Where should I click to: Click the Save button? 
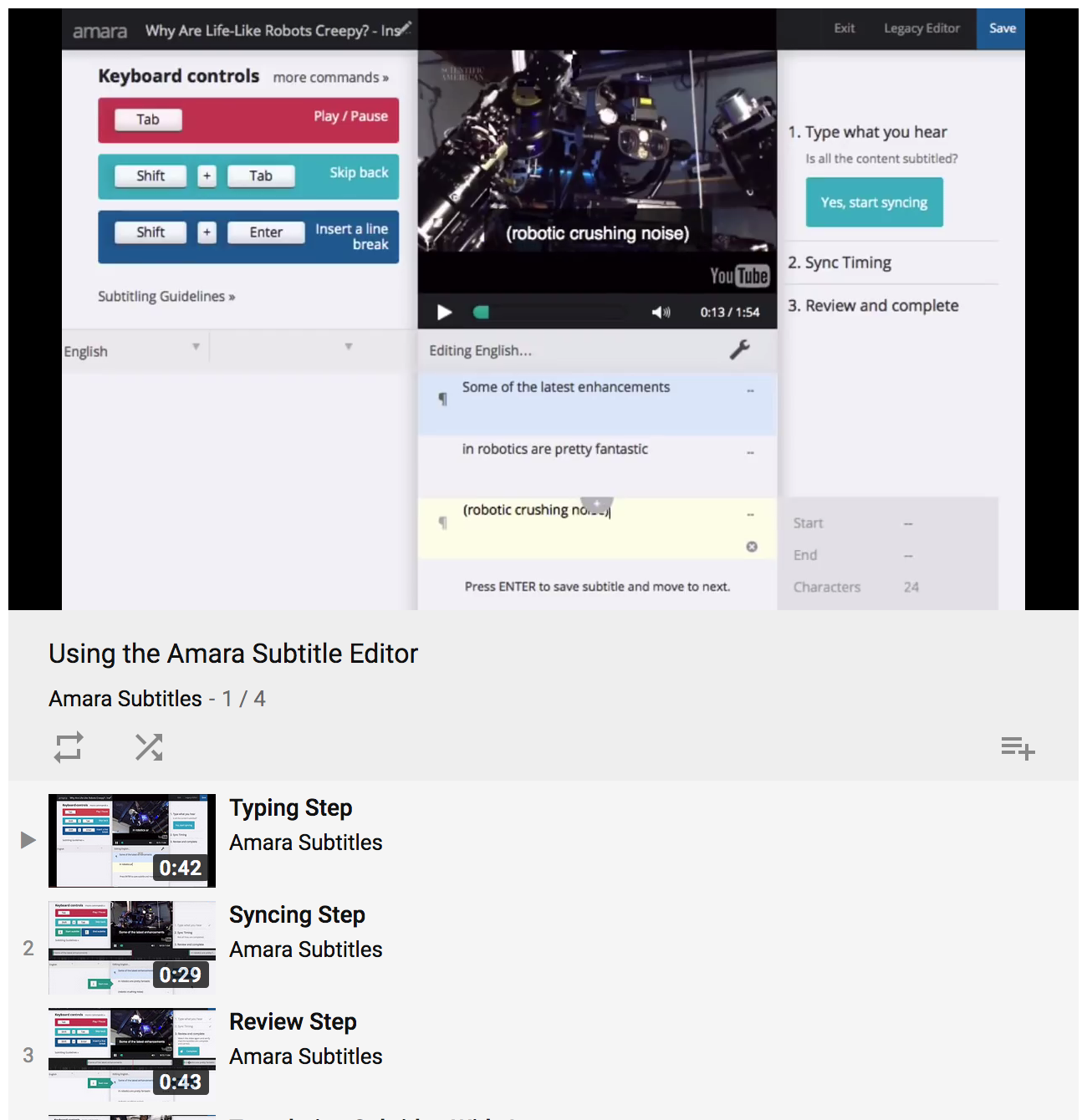pos(1002,28)
